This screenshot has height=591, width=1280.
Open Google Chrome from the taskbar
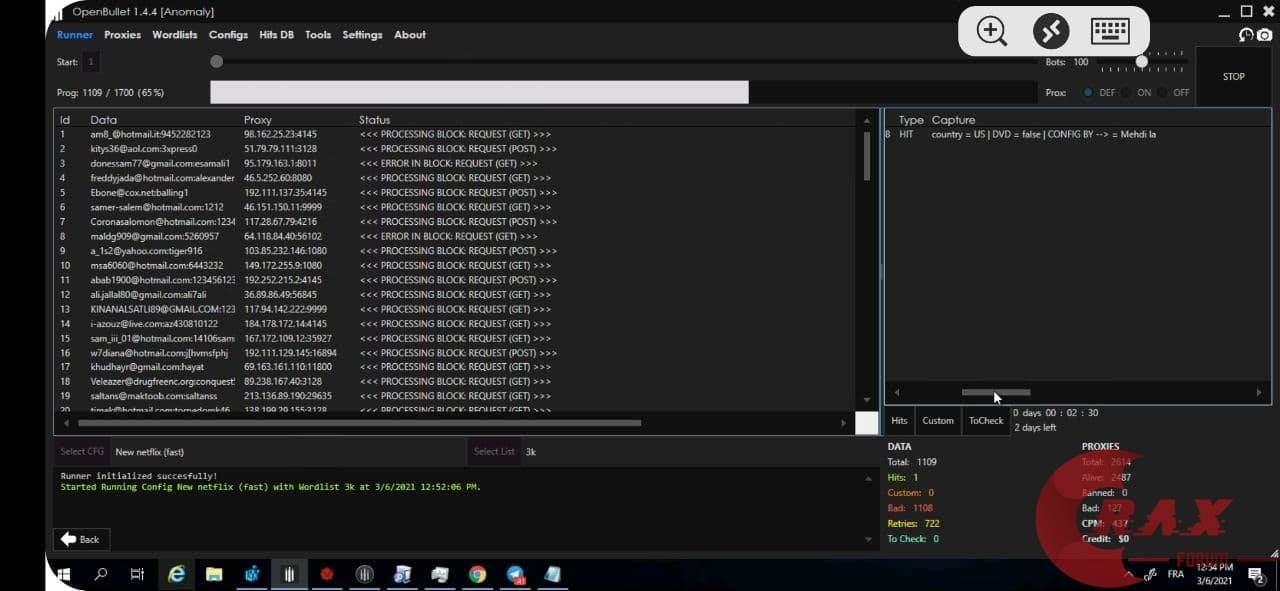(478, 574)
